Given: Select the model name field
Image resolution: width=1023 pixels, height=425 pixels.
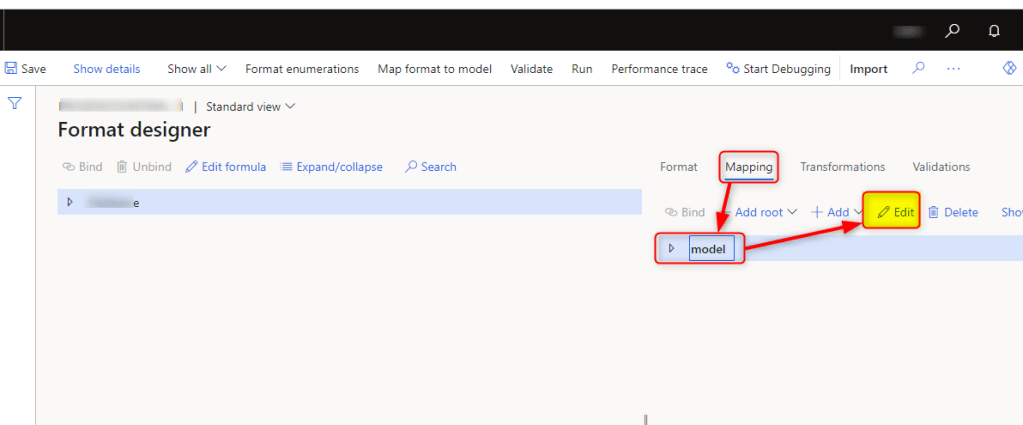Looking at the screenshot, I should click(712, 249).
